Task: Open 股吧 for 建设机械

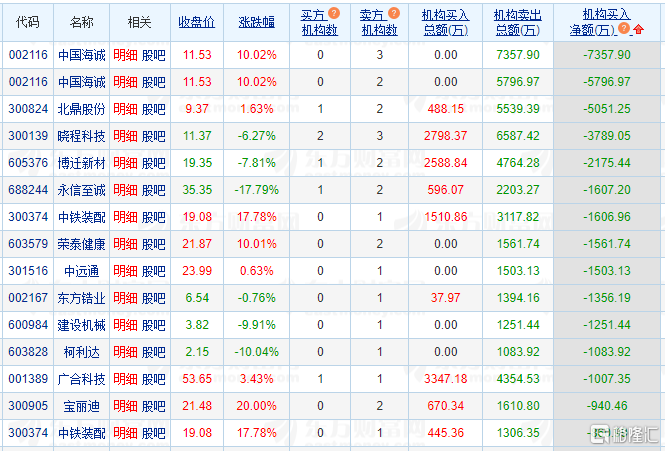Action: [153, 325]
